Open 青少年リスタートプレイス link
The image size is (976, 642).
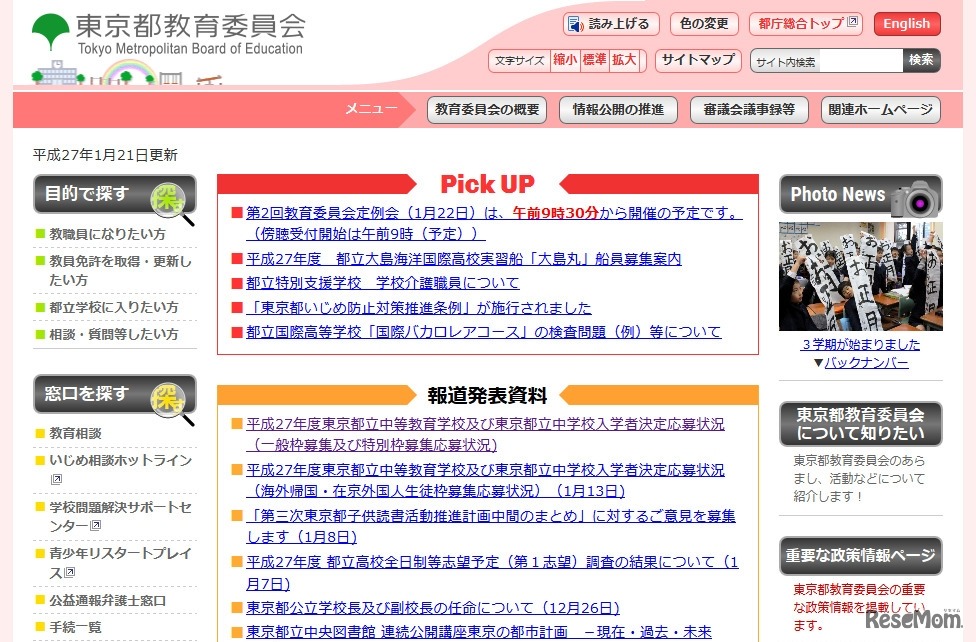120,562
